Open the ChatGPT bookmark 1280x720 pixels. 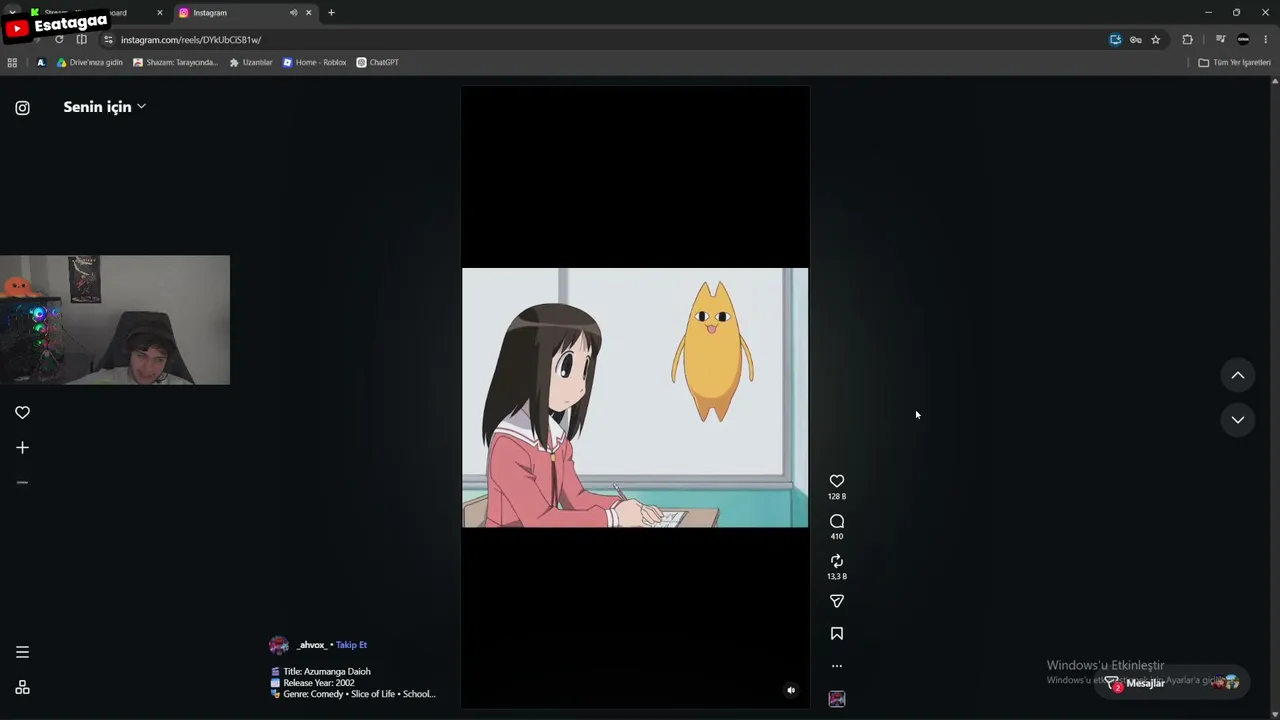click(377, 63)
